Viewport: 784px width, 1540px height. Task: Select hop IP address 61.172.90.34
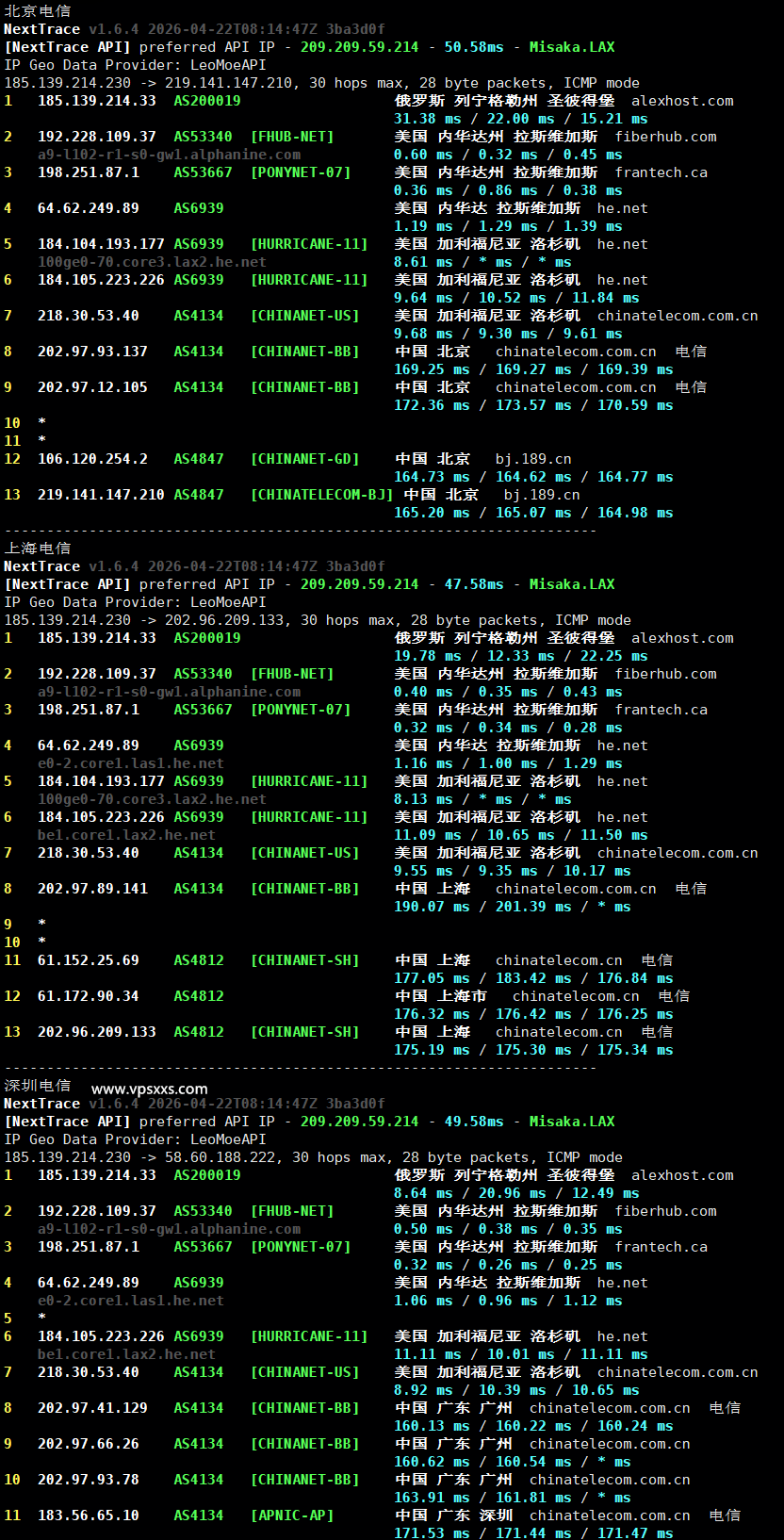(89, 995)
